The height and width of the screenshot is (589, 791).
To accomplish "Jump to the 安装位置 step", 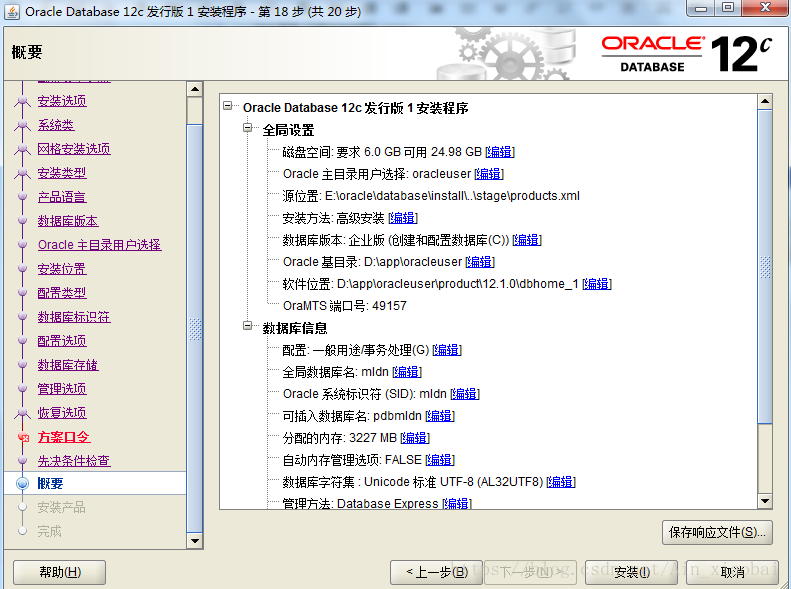I will click(x=62, y=269).
